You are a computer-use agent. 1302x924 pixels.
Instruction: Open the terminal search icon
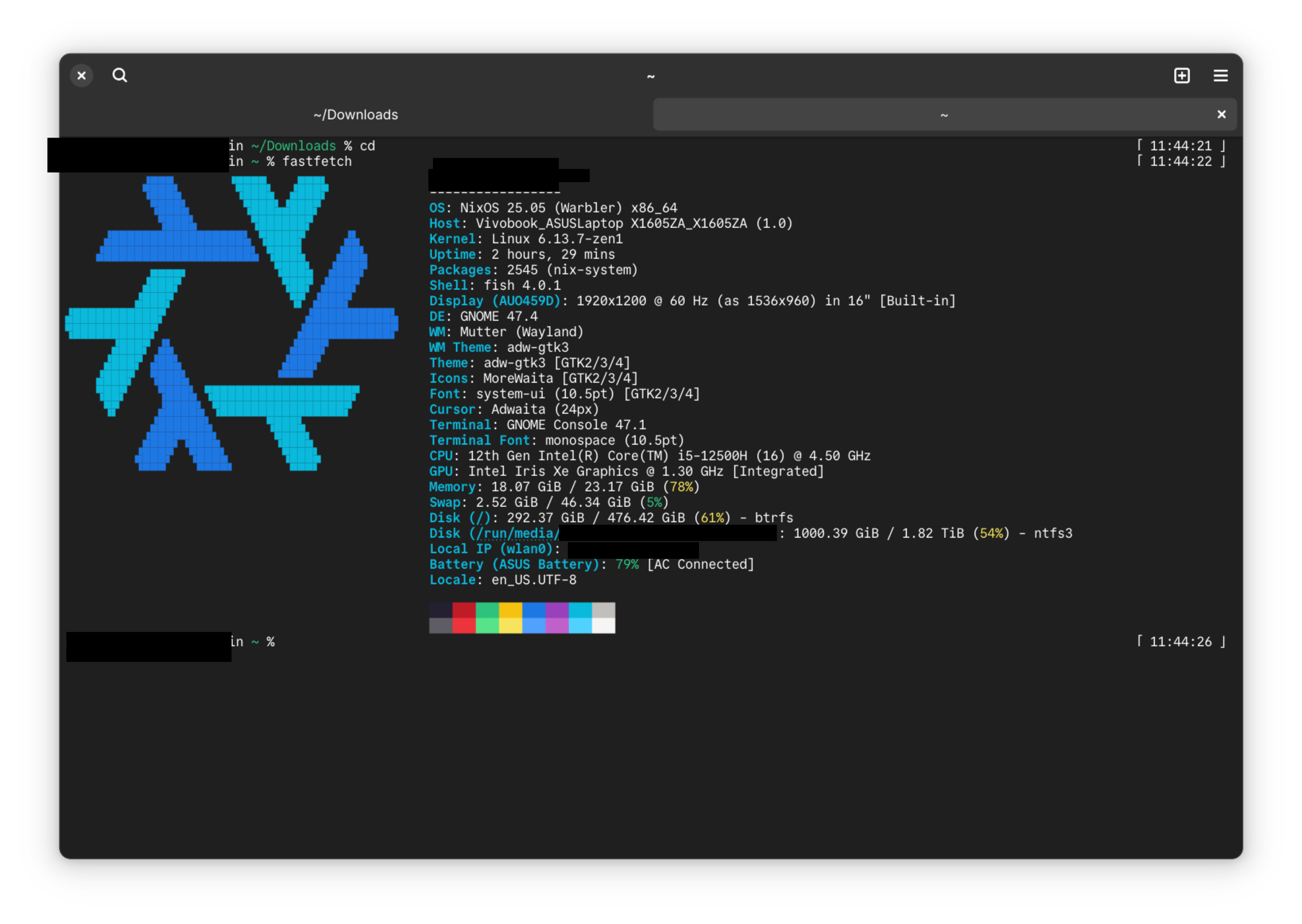(120, 76)
